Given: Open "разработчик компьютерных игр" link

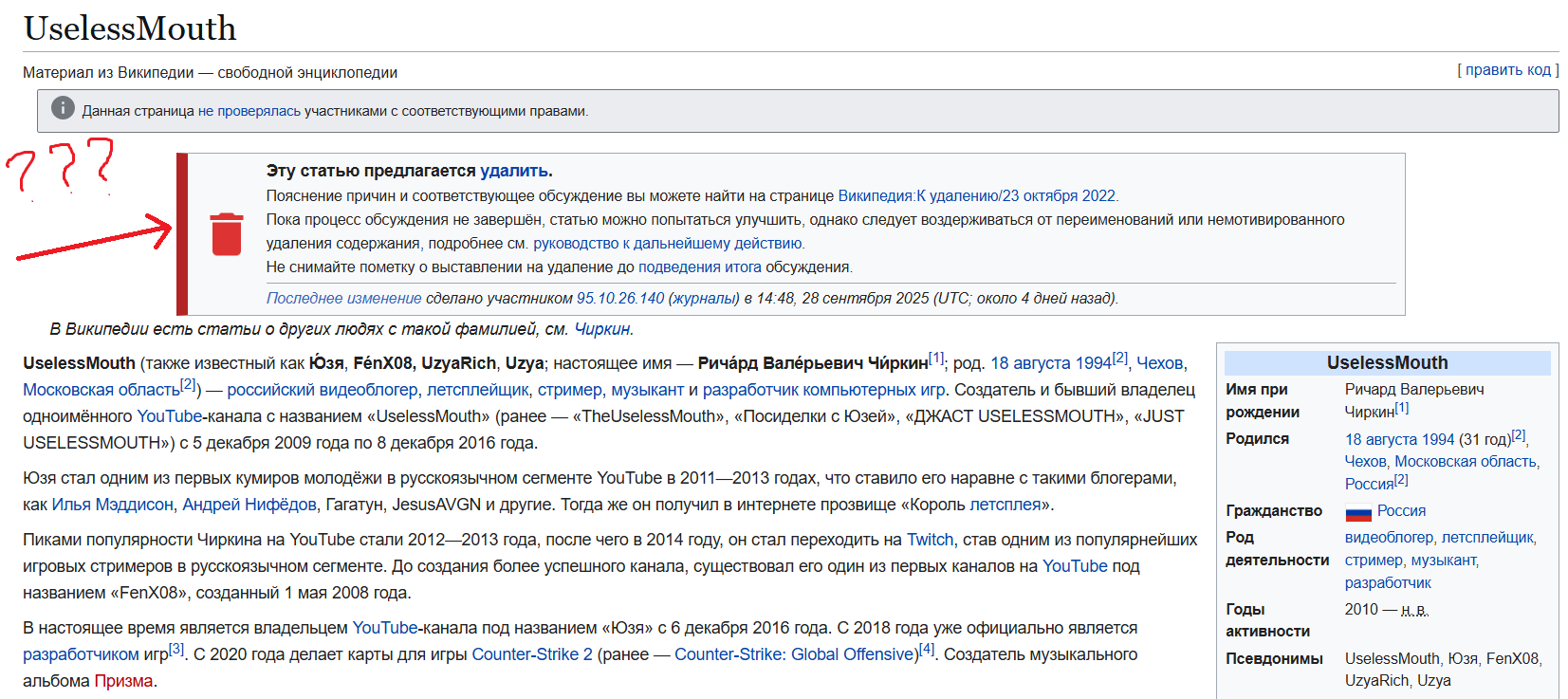Looking at the screenshot, I should (824, 390).
